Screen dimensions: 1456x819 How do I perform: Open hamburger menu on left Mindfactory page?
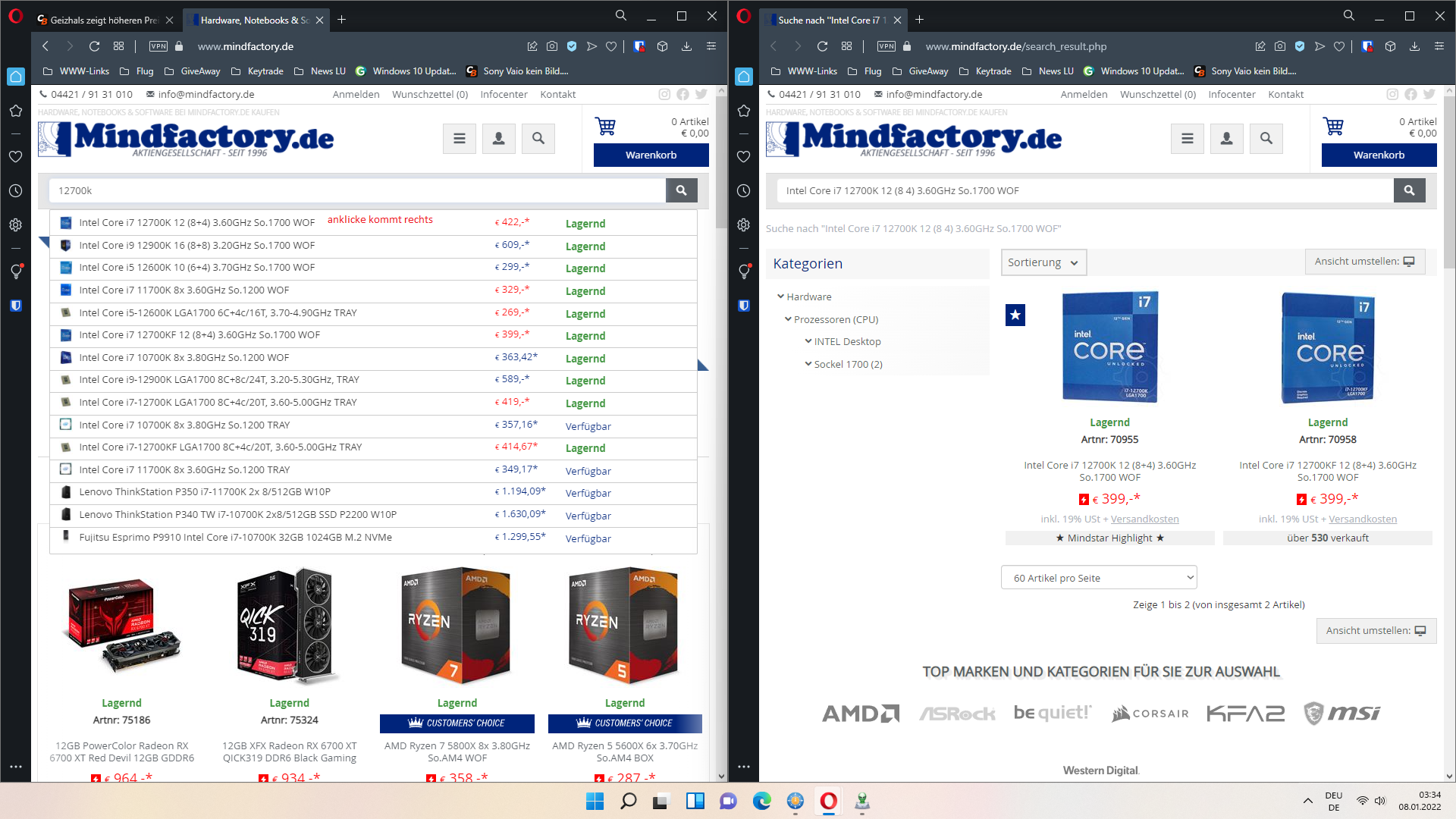(460, 139)
